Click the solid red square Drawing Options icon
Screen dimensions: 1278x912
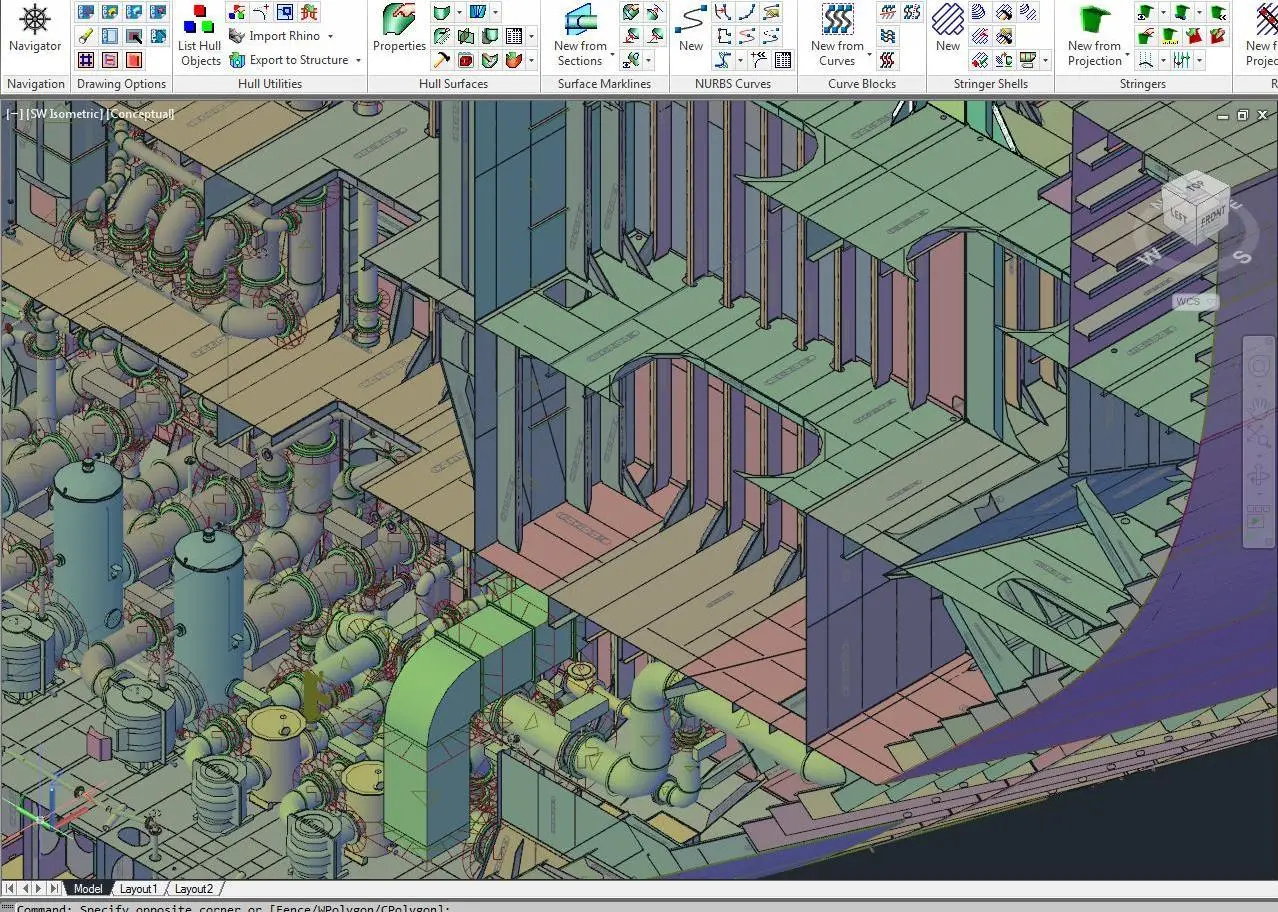click(x=133, y=60)
